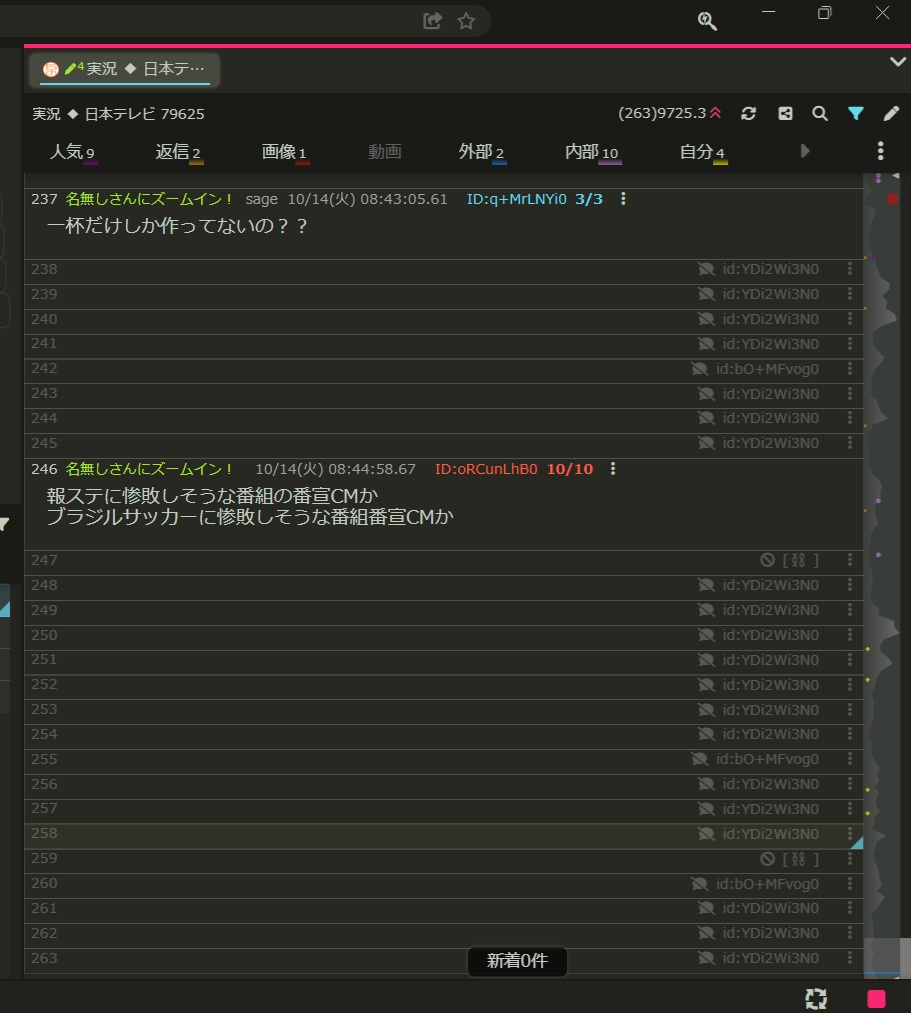Open search with the magnifier icon
Image resolution: width=911 pixels, height=1013 pixels.
[820, 114]
